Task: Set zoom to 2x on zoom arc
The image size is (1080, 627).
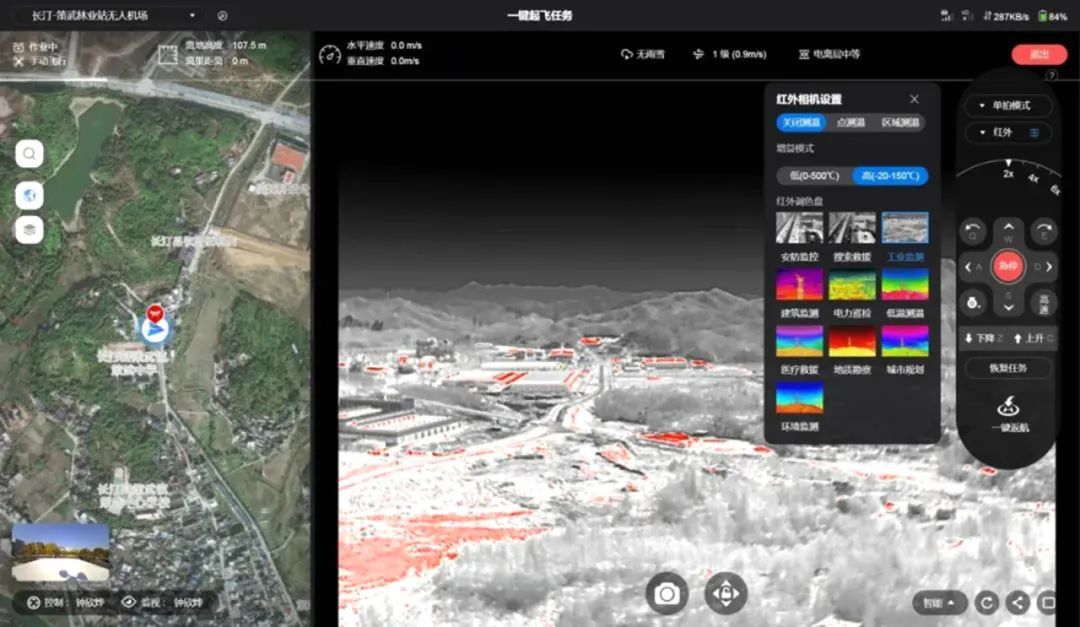Action: click(1008, 174)
